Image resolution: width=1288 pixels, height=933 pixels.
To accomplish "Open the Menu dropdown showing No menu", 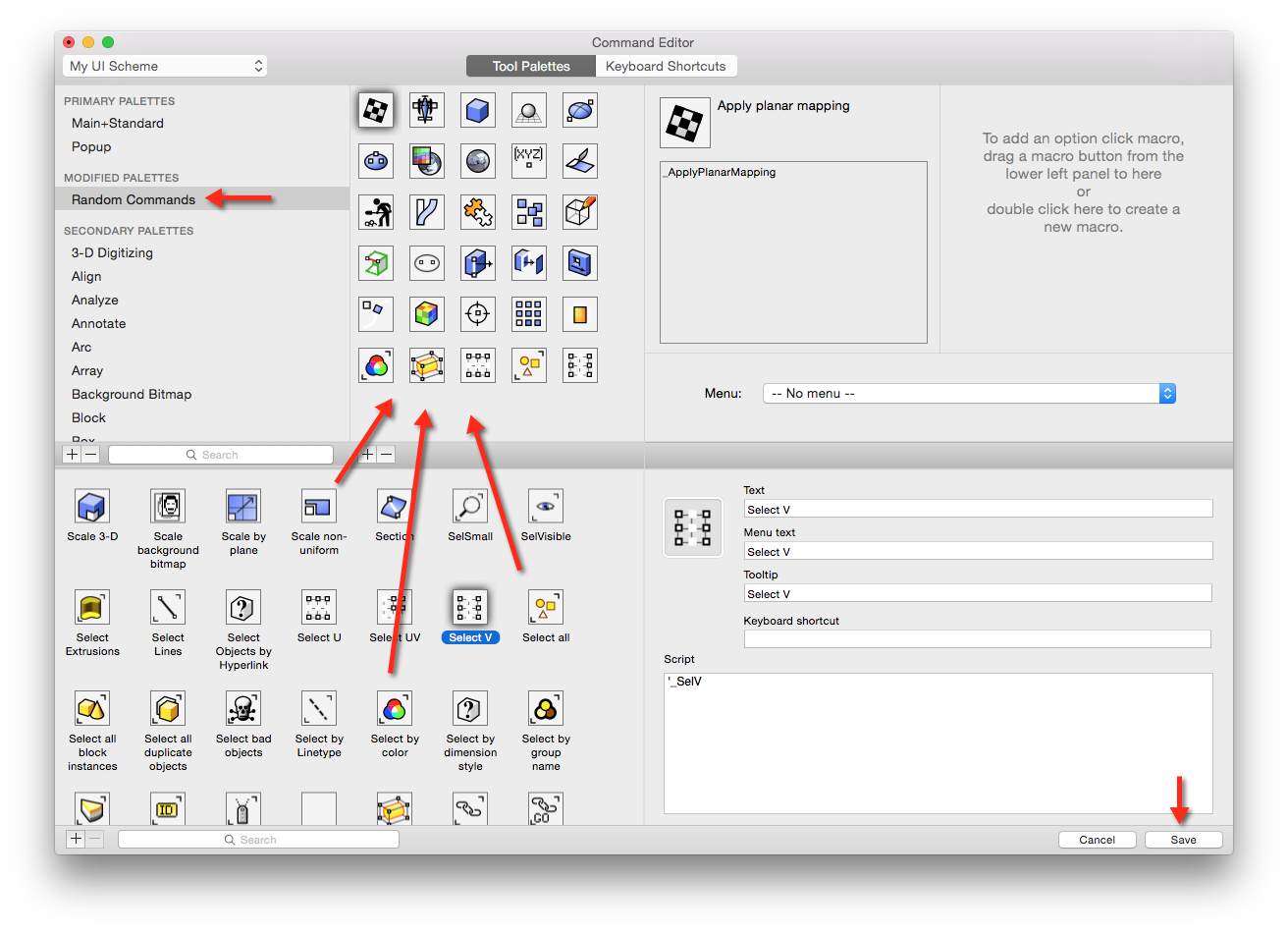I will point(969,393).
